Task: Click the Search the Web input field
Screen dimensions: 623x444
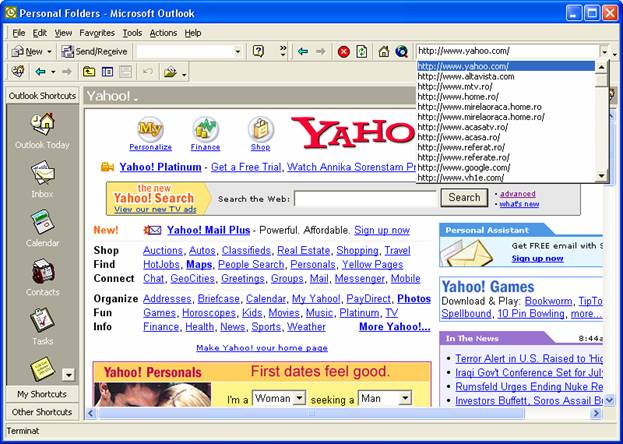Action: (365, 198)
